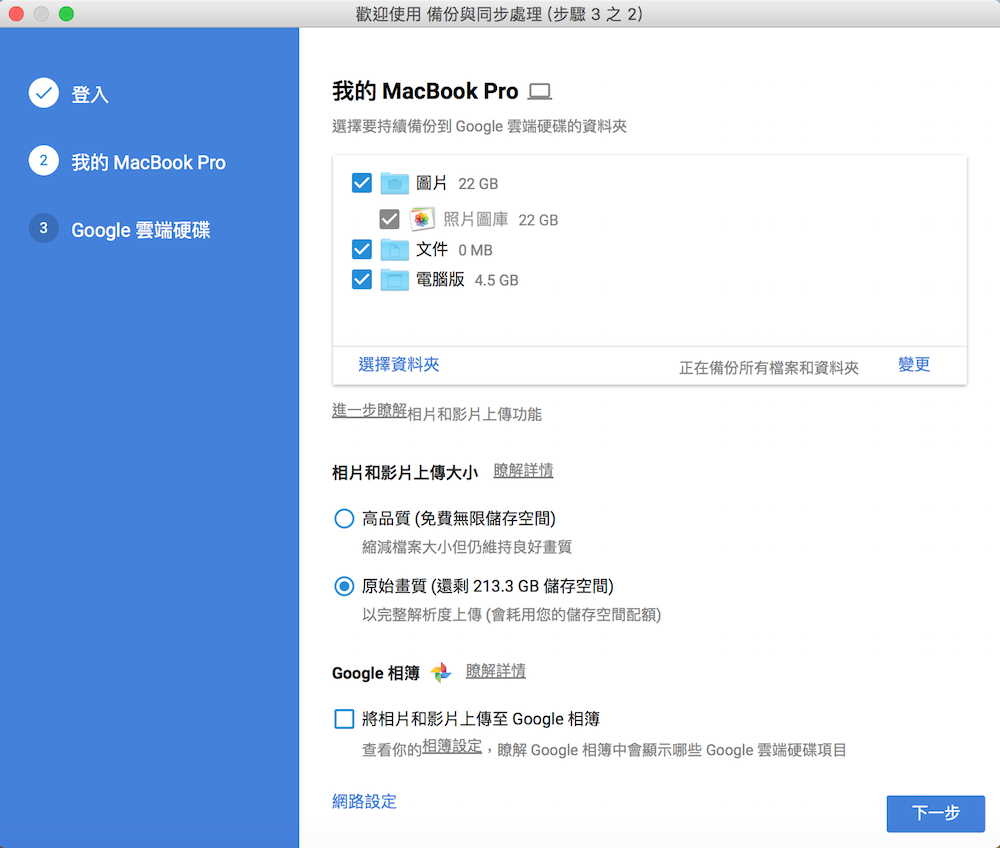Go to Google 雲端硬碟 step in sidebar
1000x848 pixels.
coord(140,230)
